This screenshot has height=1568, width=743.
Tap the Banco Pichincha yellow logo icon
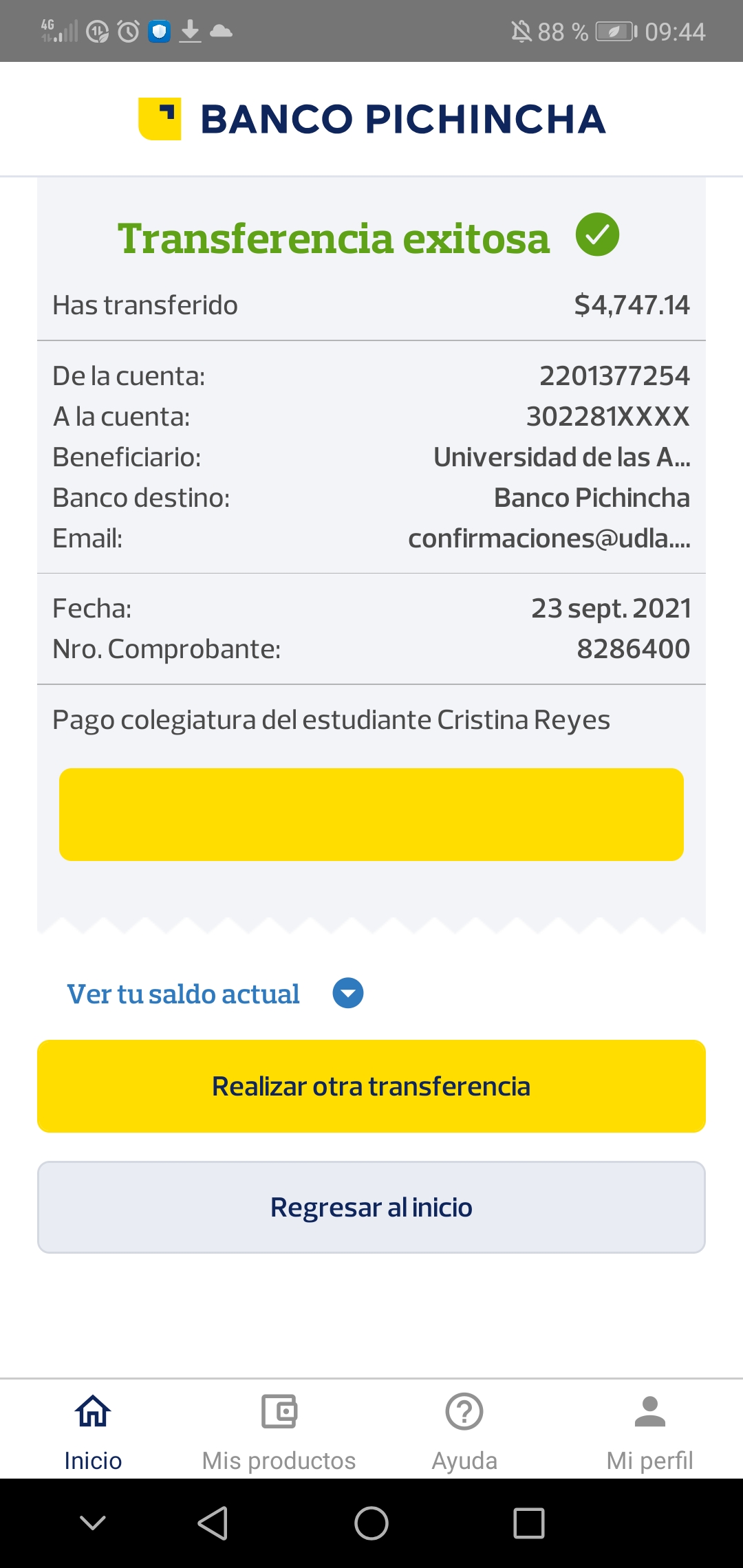(160, 119)
